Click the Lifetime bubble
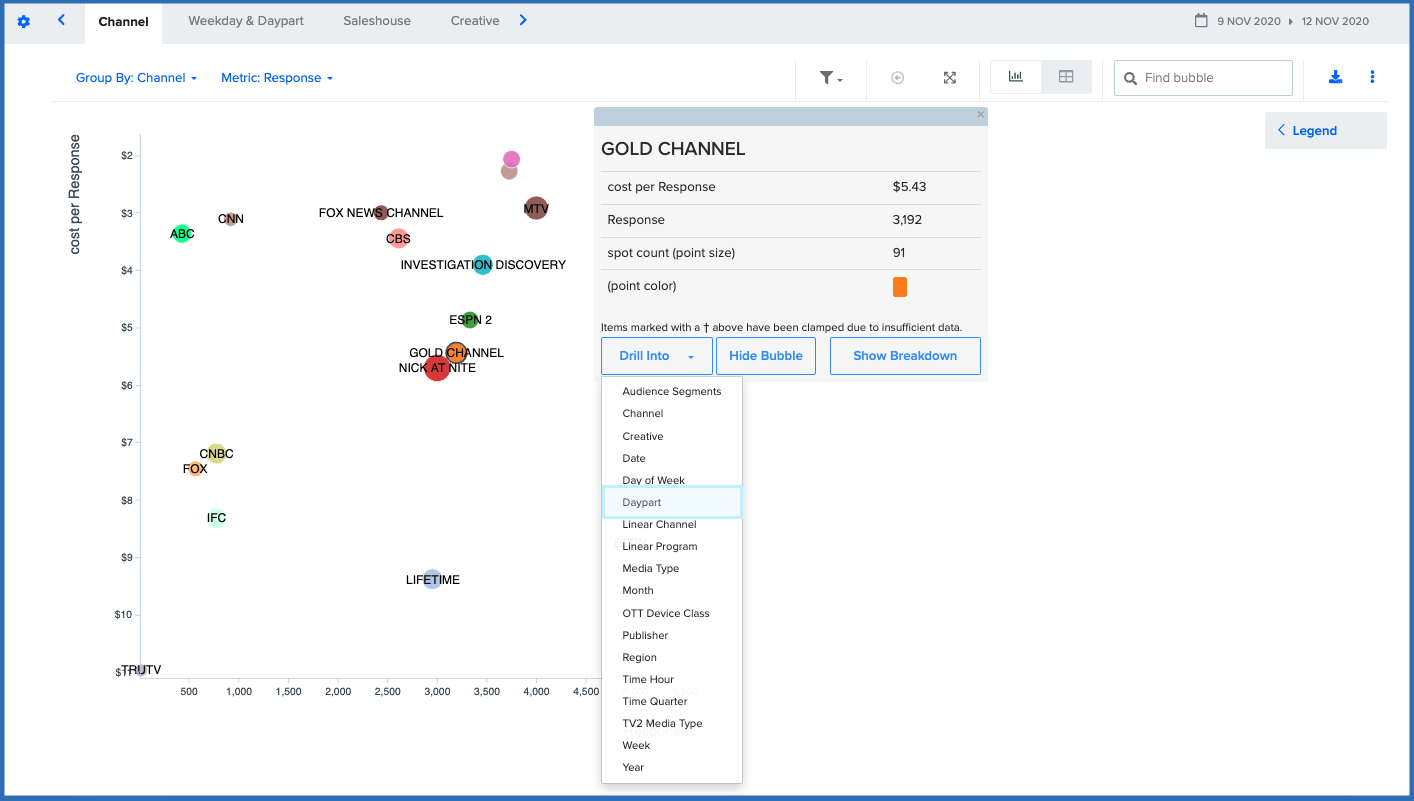The image size is (1414, 801). pos(432,579)
